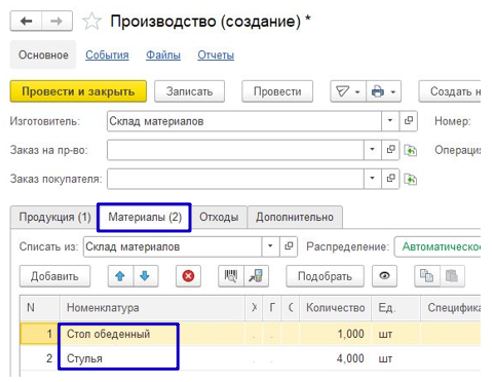Open the print menu with printer icon
This screenshot has height=382, width=492.
[384, 91]
